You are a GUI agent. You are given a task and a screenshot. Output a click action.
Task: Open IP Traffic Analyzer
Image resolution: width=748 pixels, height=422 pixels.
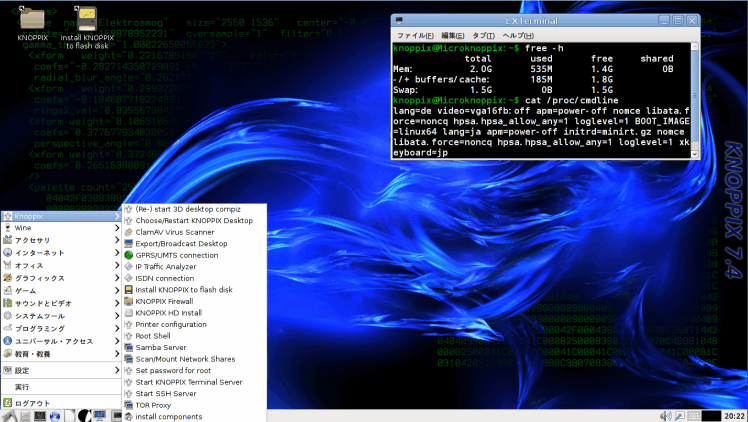click(195, 267)
